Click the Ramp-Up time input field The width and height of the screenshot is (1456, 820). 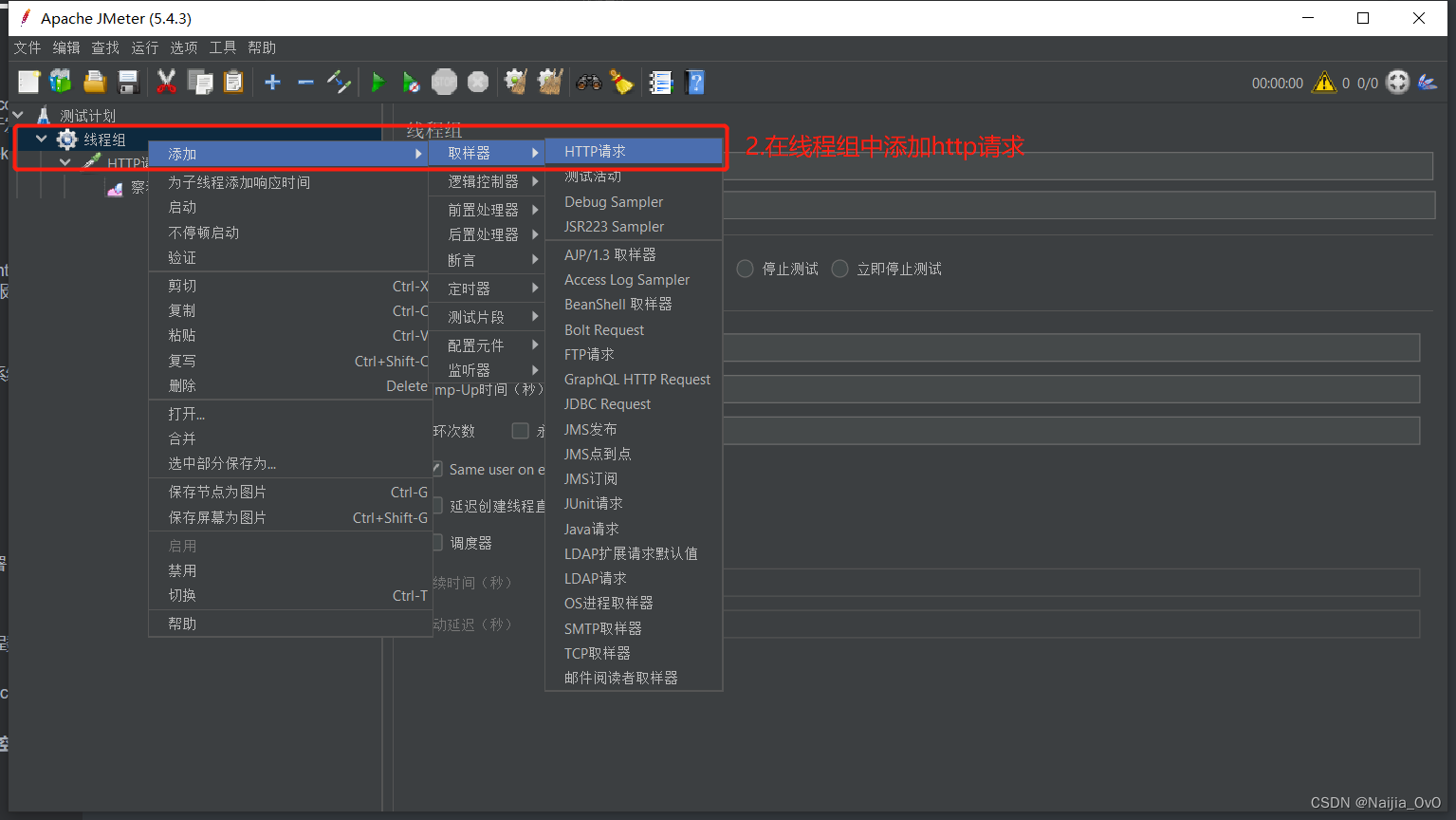click(1071, 389)
